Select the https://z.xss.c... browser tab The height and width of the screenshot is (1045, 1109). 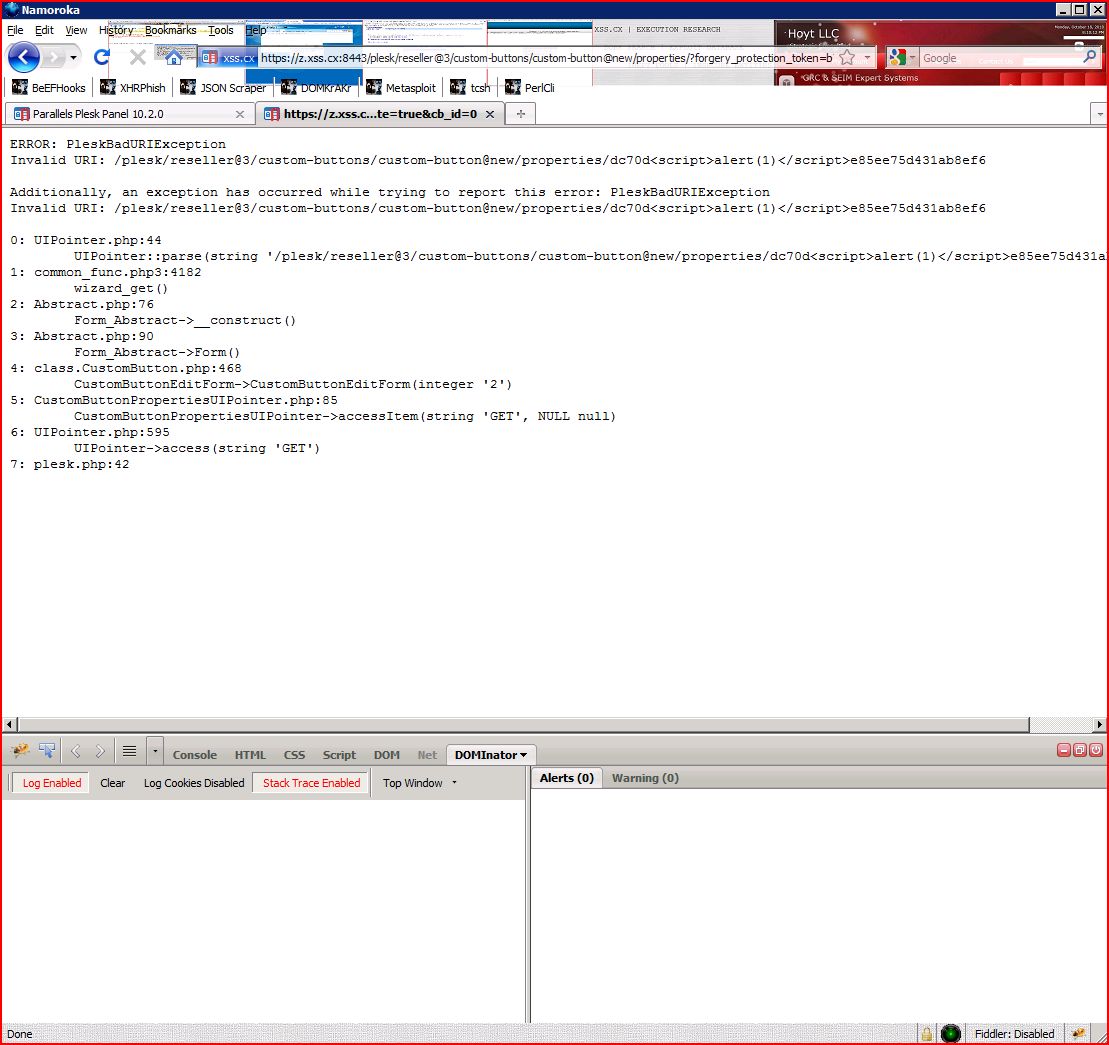tap(380, 114)
